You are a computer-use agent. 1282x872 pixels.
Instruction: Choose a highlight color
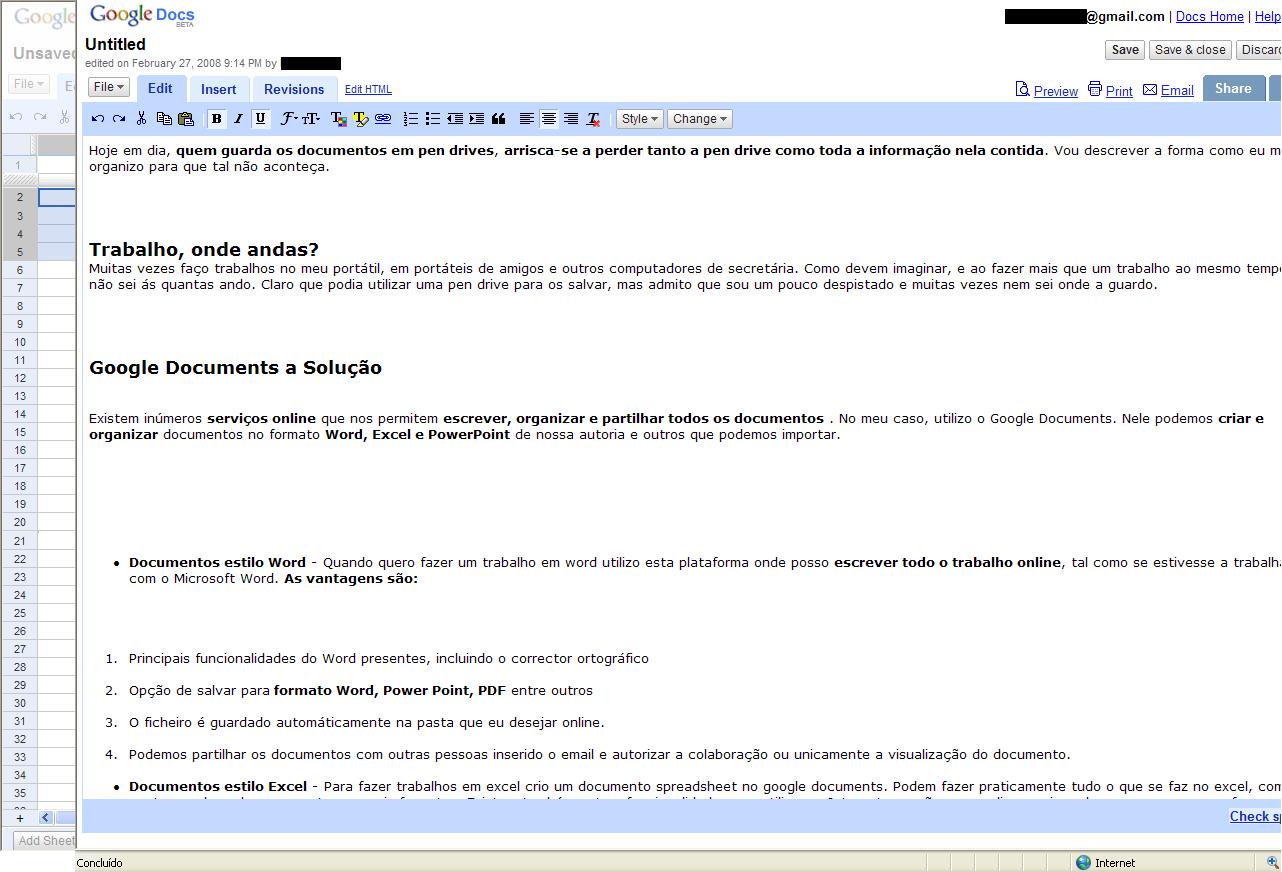tap(360, 119)
